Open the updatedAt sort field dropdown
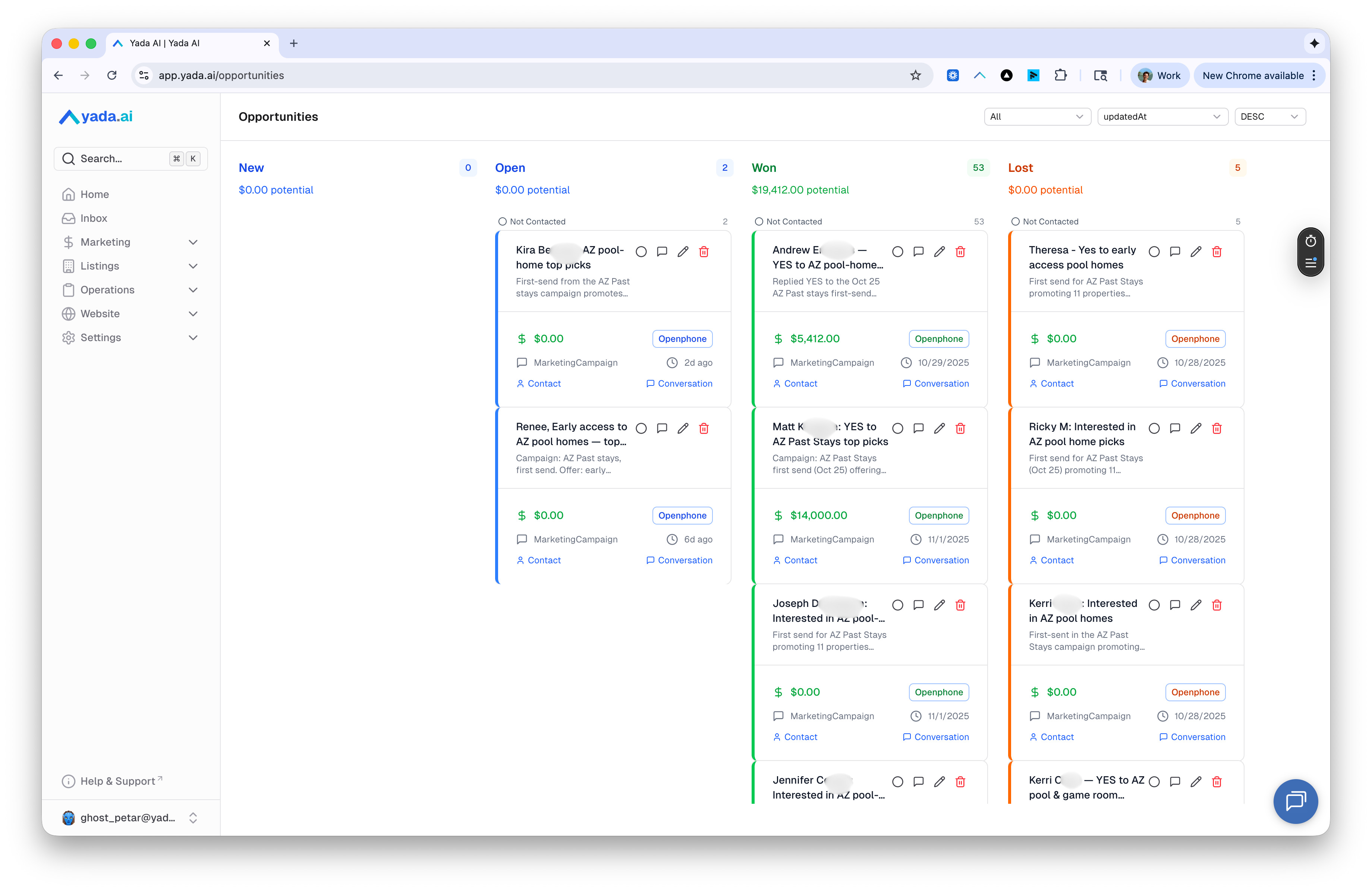Viewport: 1372px width, 891px height. pos(1162,116)
